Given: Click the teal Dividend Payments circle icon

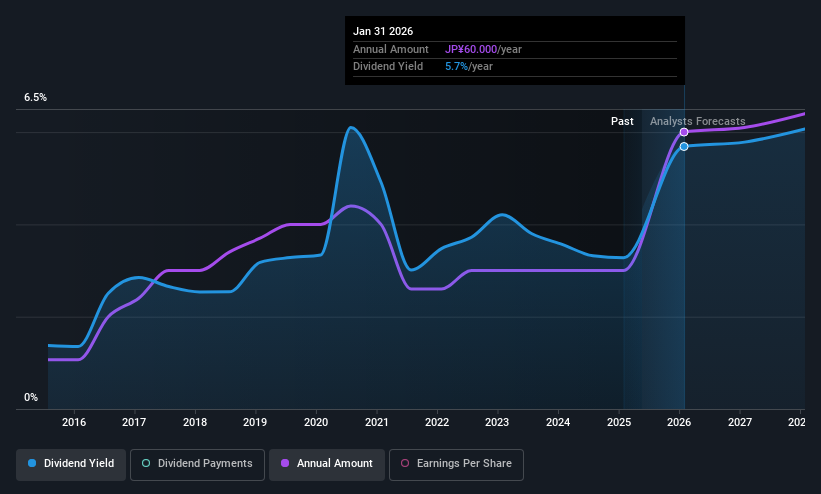Looking at the screenshot, I should [x=146, y=463].
